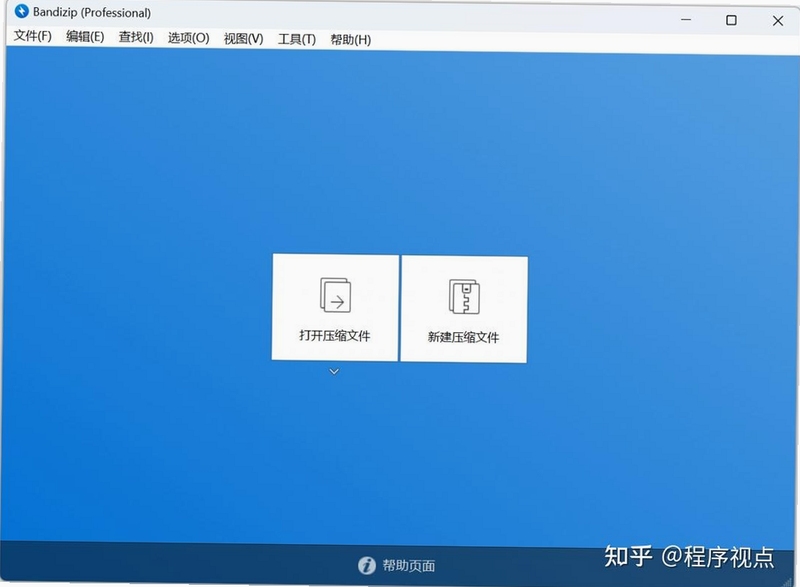This screenshot has width=800, height=587.
Task: Click the info icon beside 帮助页面
Action: [367, 565]
